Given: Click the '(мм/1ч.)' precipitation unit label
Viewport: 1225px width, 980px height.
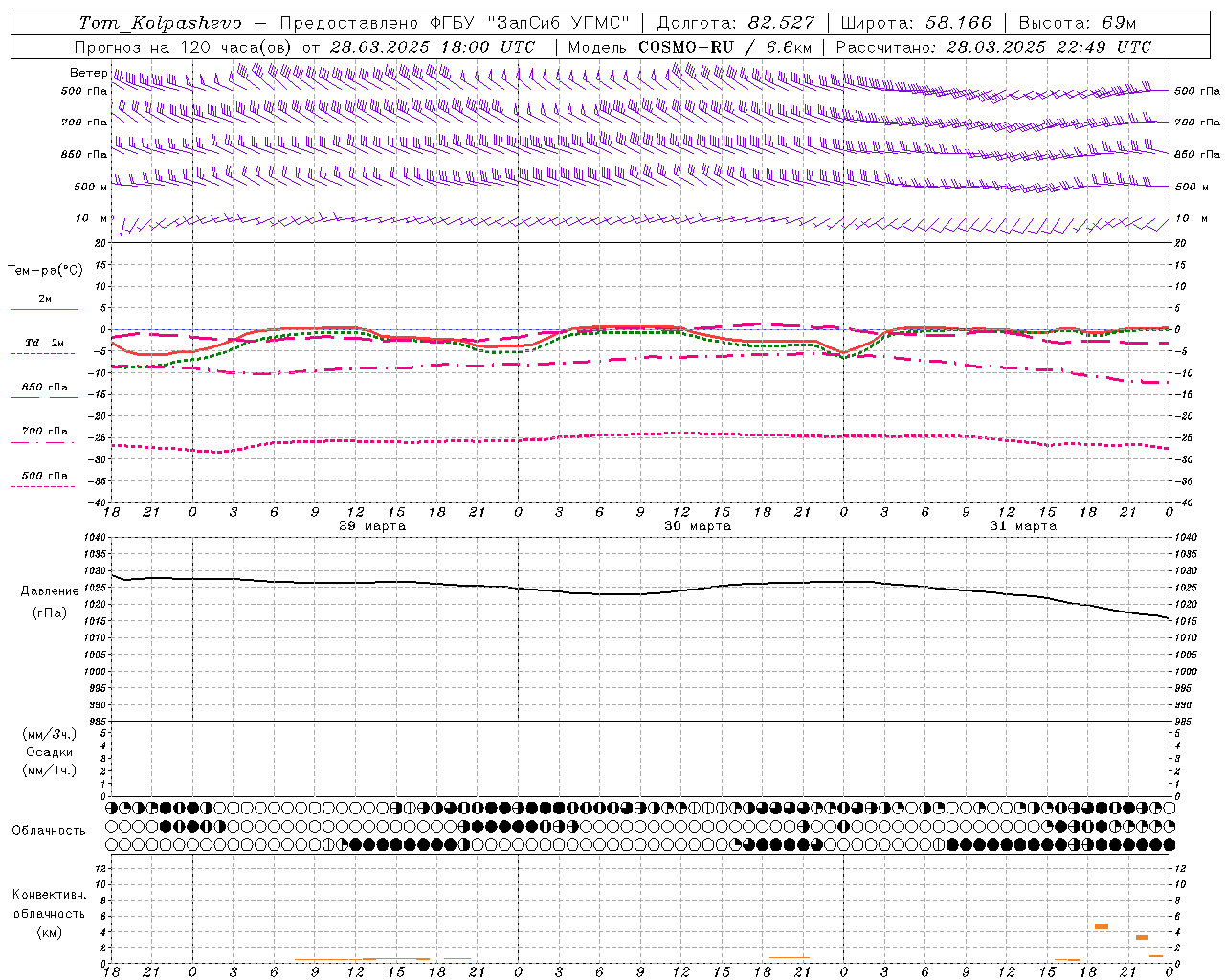Looking at the screenshot, I should pyautogui.click(x=50, y=770).
